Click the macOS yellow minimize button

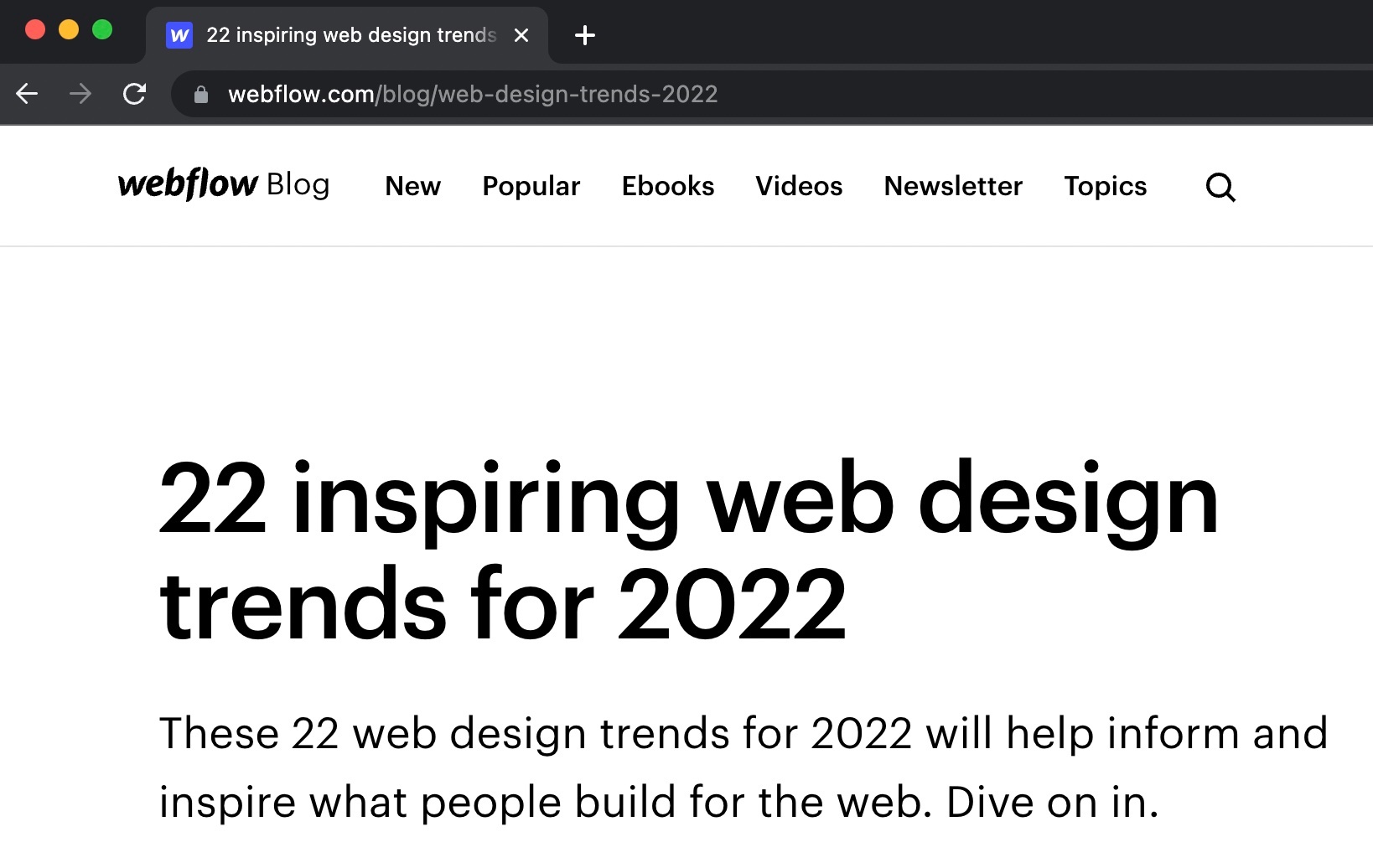pyautogui.click(x=69, y=30)
